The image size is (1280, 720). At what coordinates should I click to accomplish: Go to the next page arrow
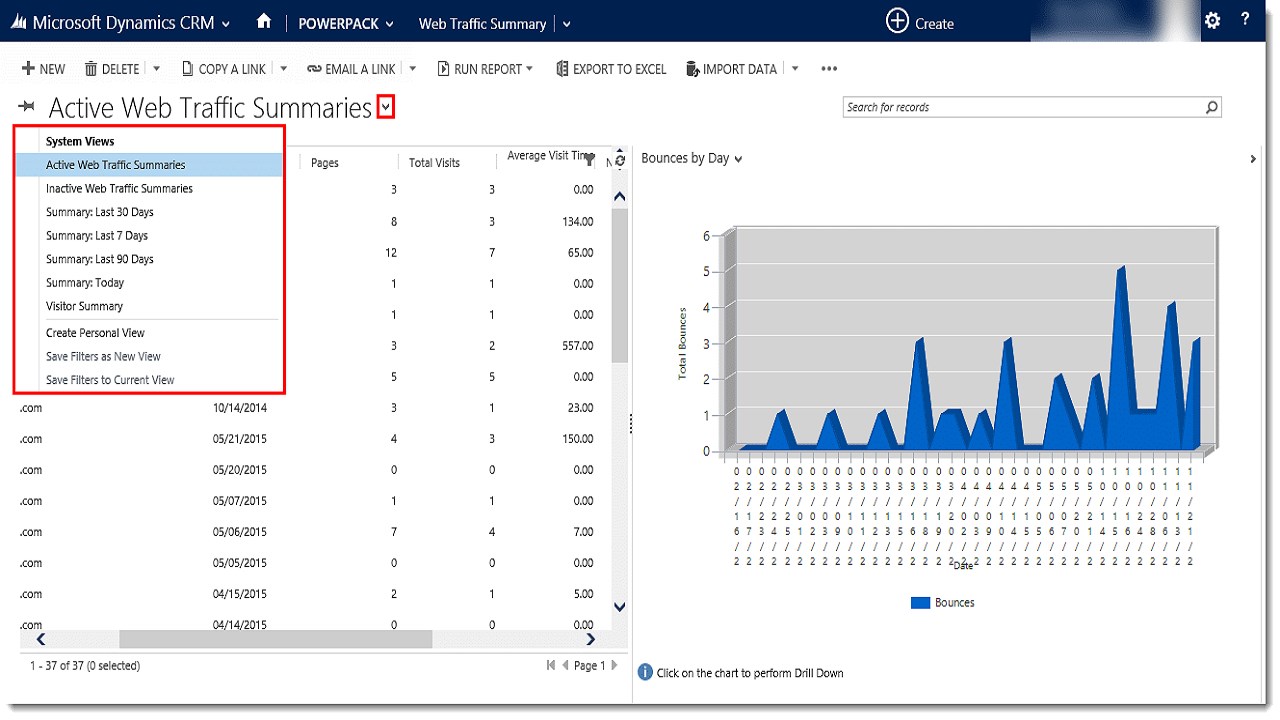point(614,665)
